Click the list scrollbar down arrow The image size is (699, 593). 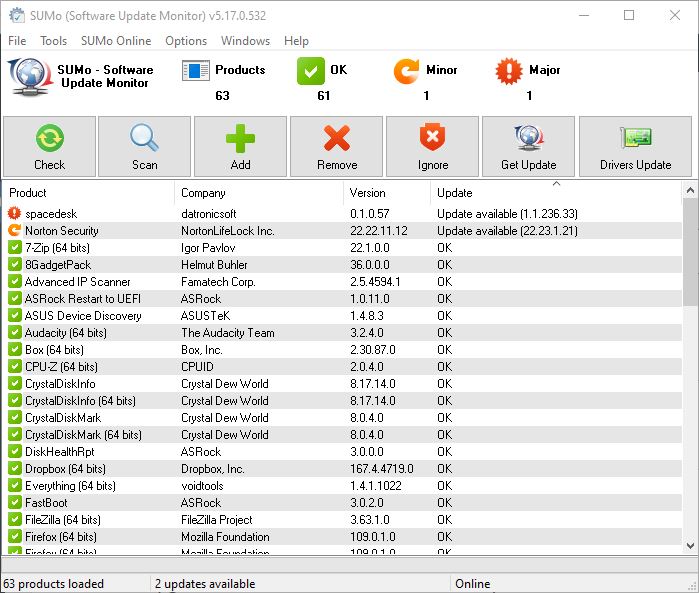pyautogui.click(x=690, y=545)
